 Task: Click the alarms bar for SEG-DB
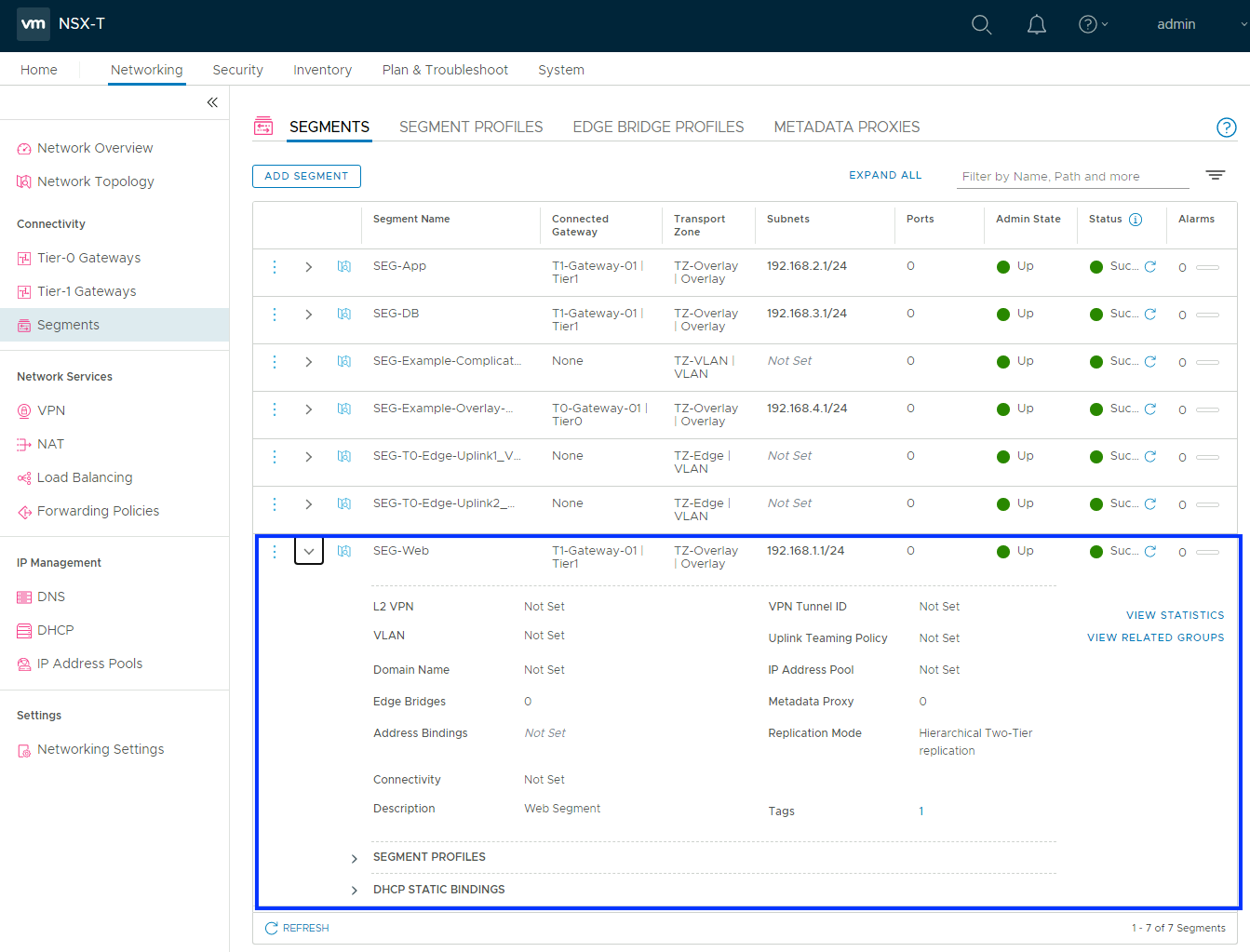[x=1207, y=315]
